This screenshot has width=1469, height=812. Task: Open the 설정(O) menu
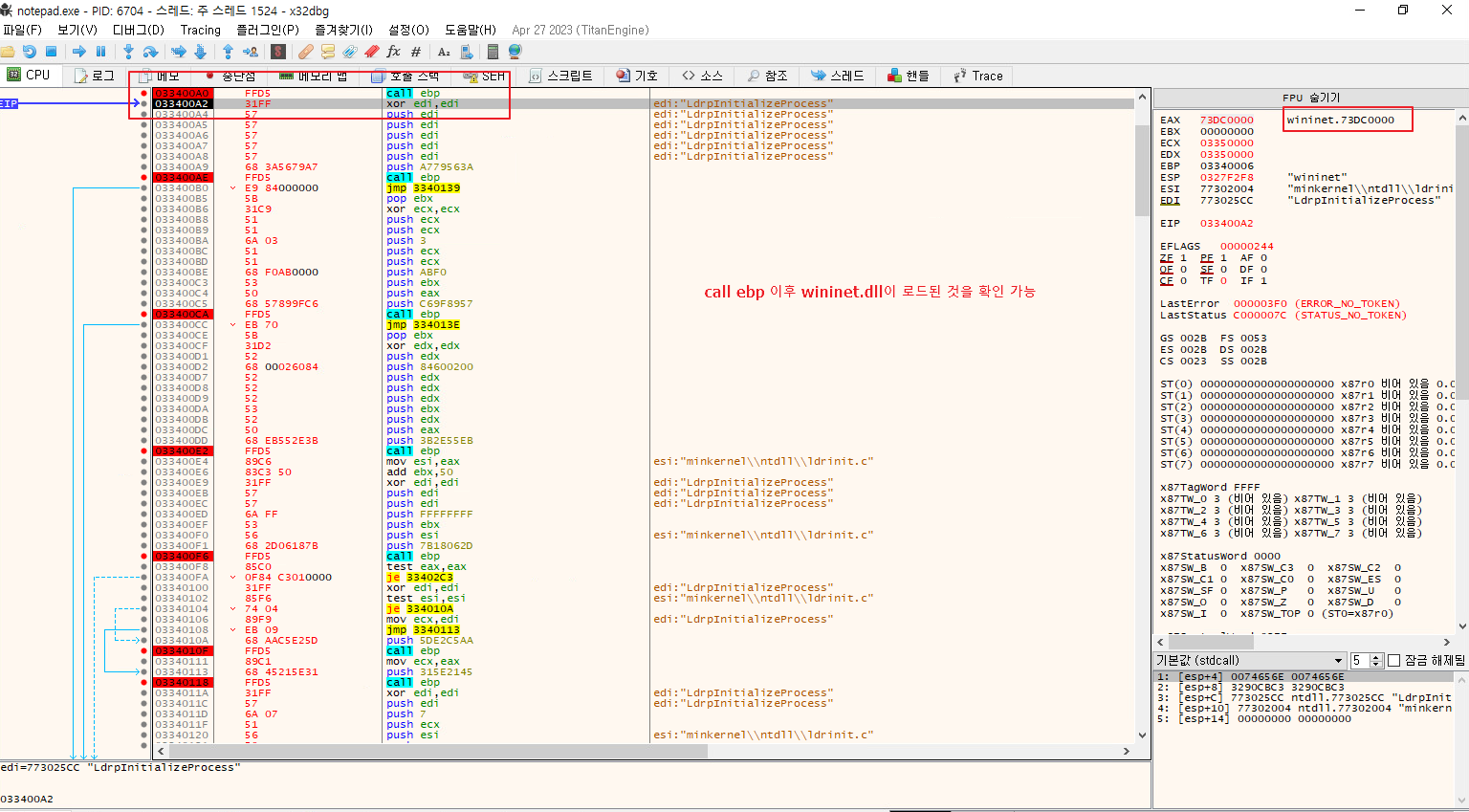[x=409, y=30]
